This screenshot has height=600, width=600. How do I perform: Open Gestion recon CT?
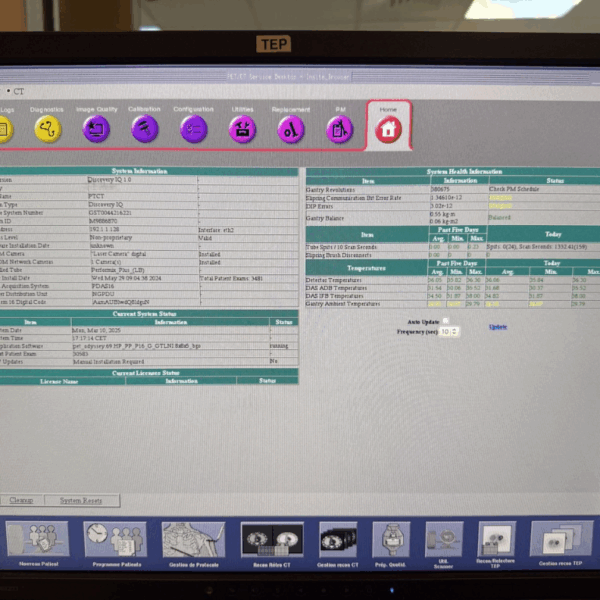[x=338, y=539]
